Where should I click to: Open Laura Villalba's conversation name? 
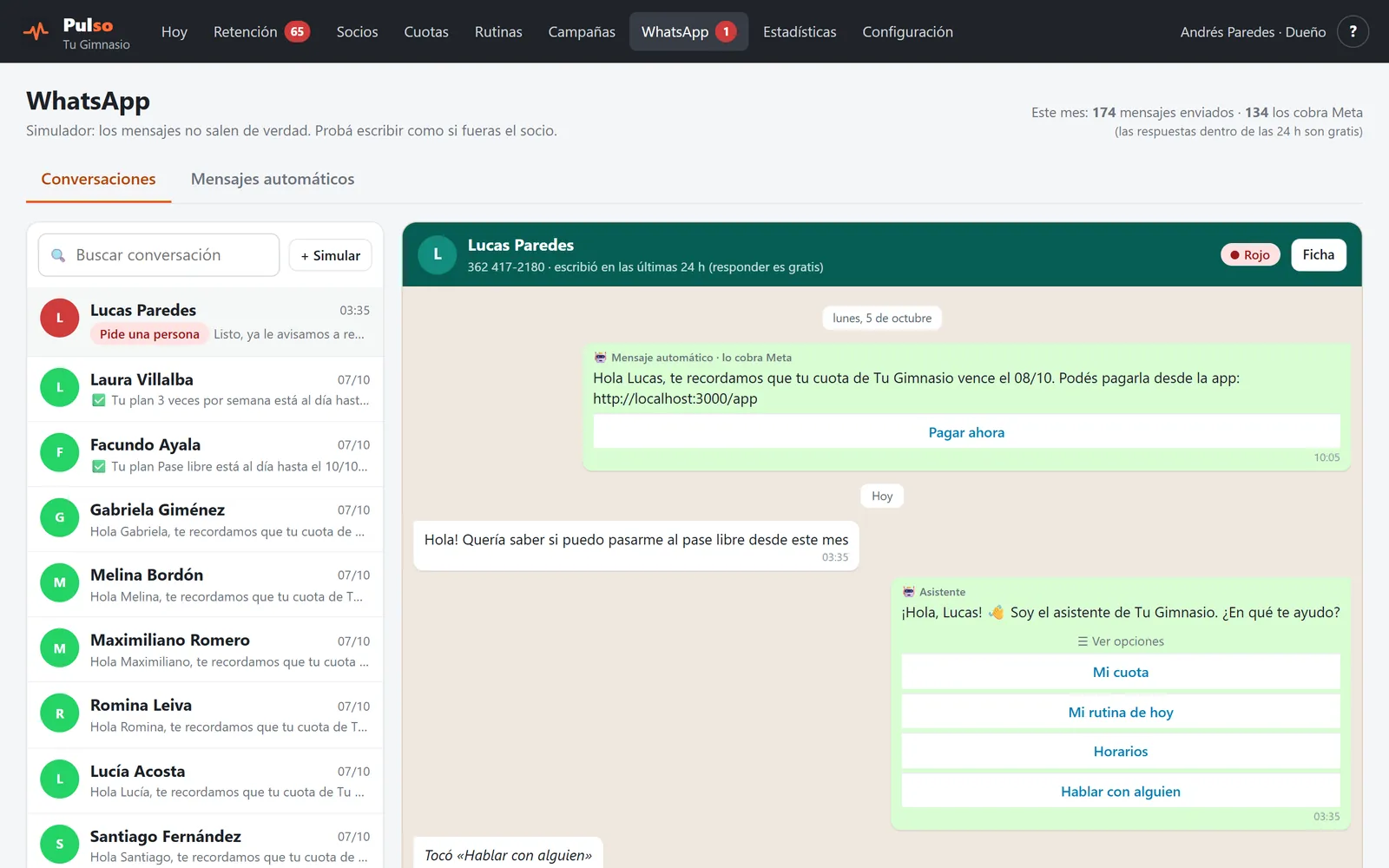(142, 379)
